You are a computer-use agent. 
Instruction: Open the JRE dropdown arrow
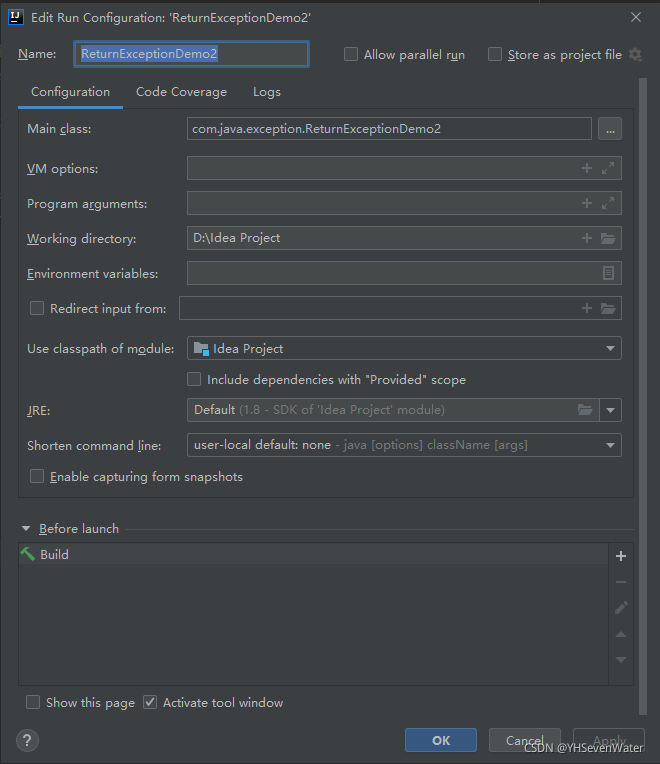(610, 410)
